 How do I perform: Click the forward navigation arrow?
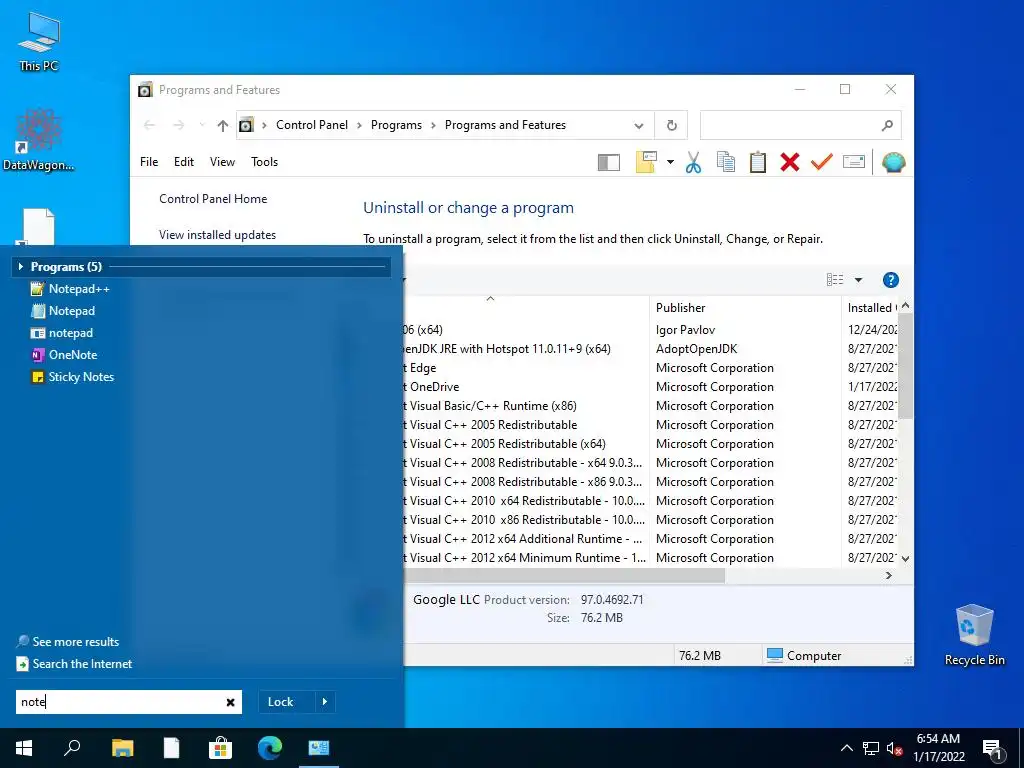tap(178, 125)
